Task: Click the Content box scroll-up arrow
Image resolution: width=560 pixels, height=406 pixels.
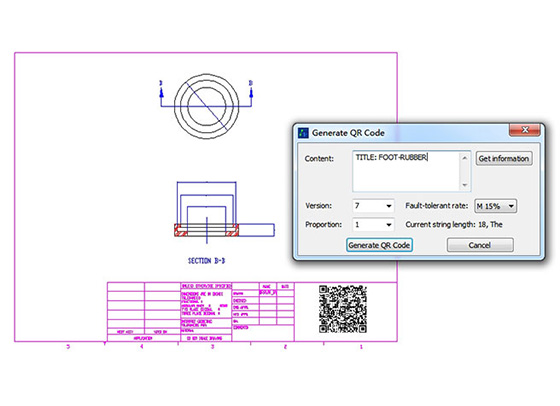Action: tap(465, 158)
